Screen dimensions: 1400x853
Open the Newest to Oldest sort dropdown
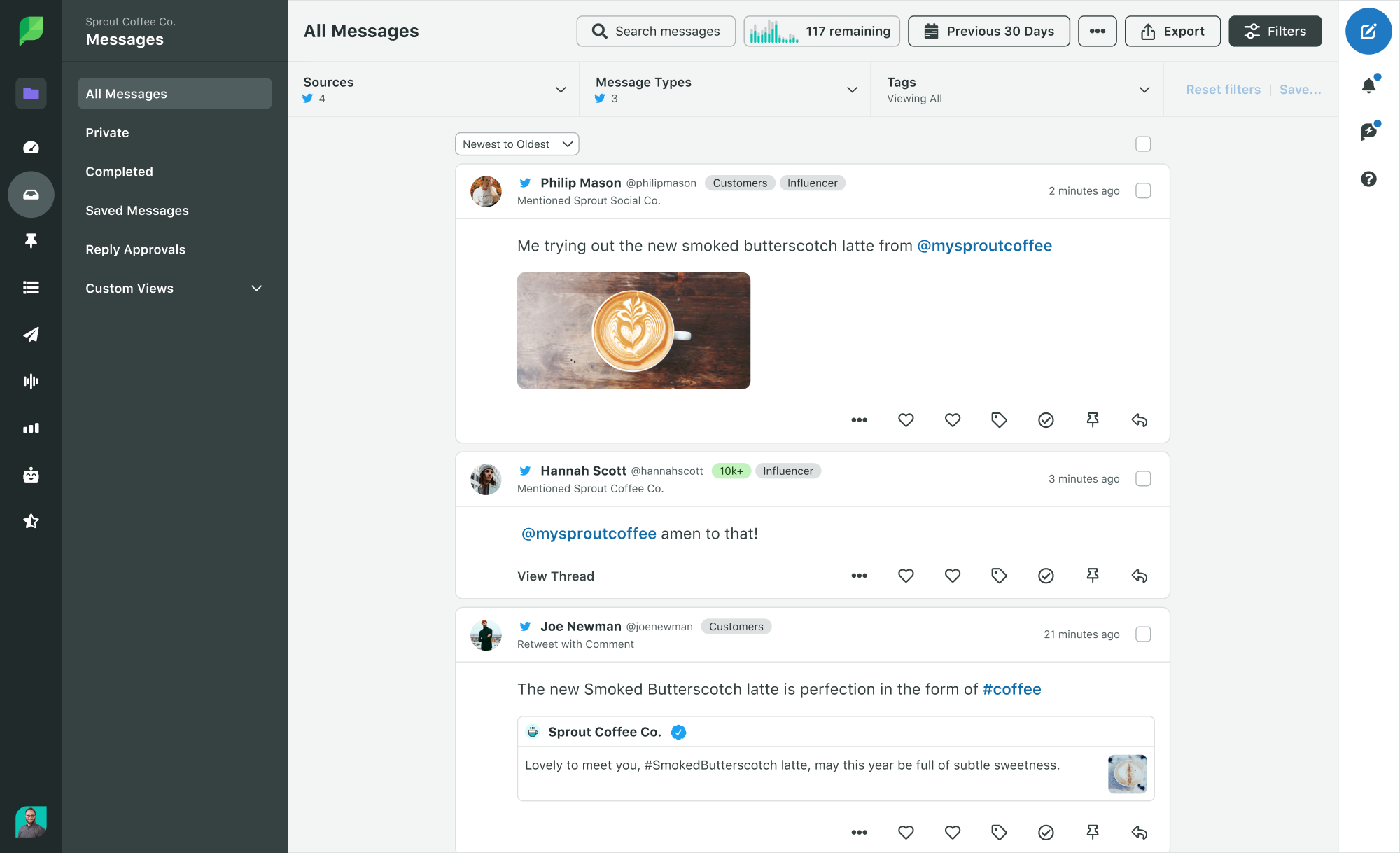coord(516,143)
